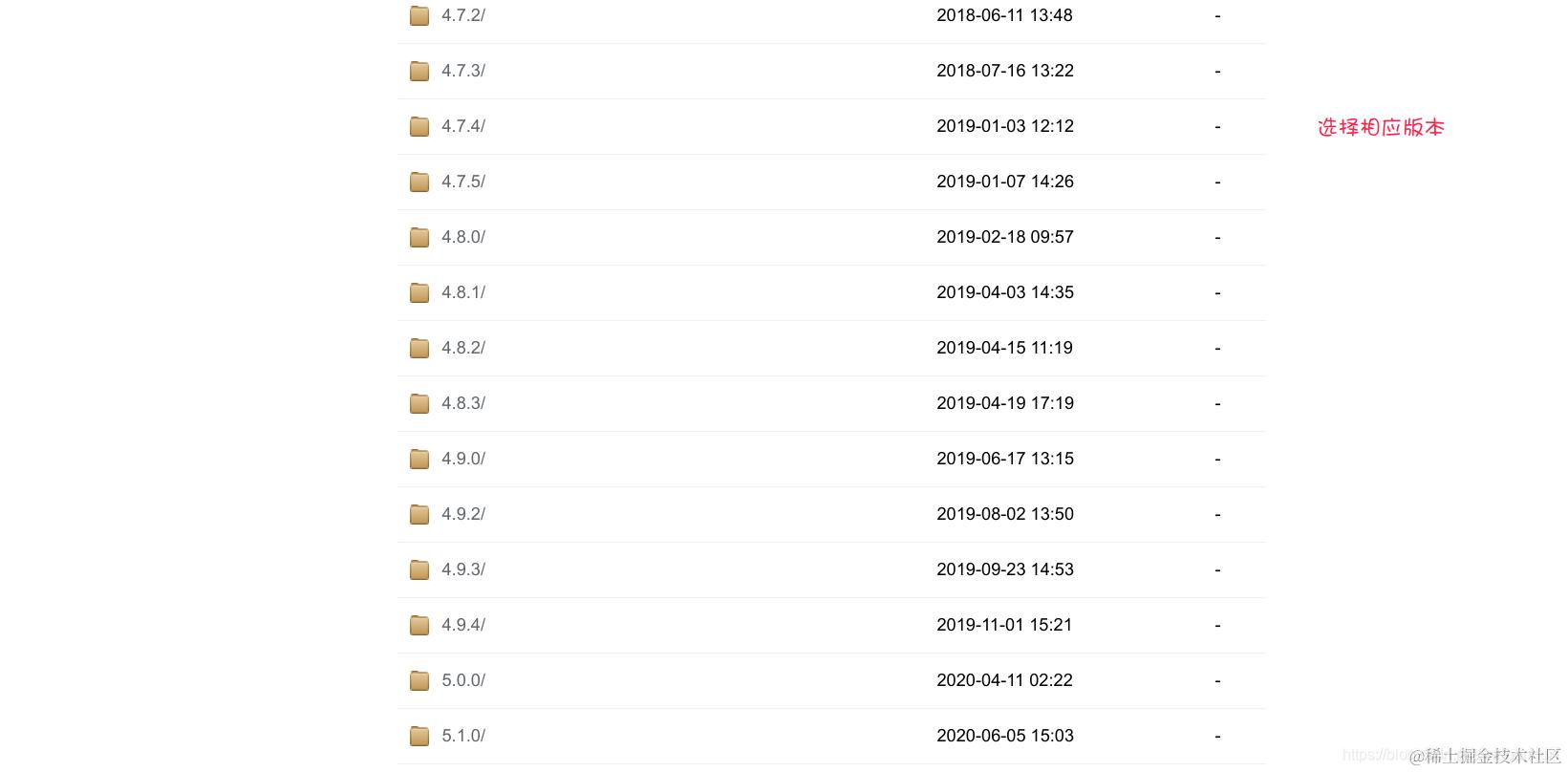
Task: Select the 5.0.0/ version link
Action: [463, 680]
